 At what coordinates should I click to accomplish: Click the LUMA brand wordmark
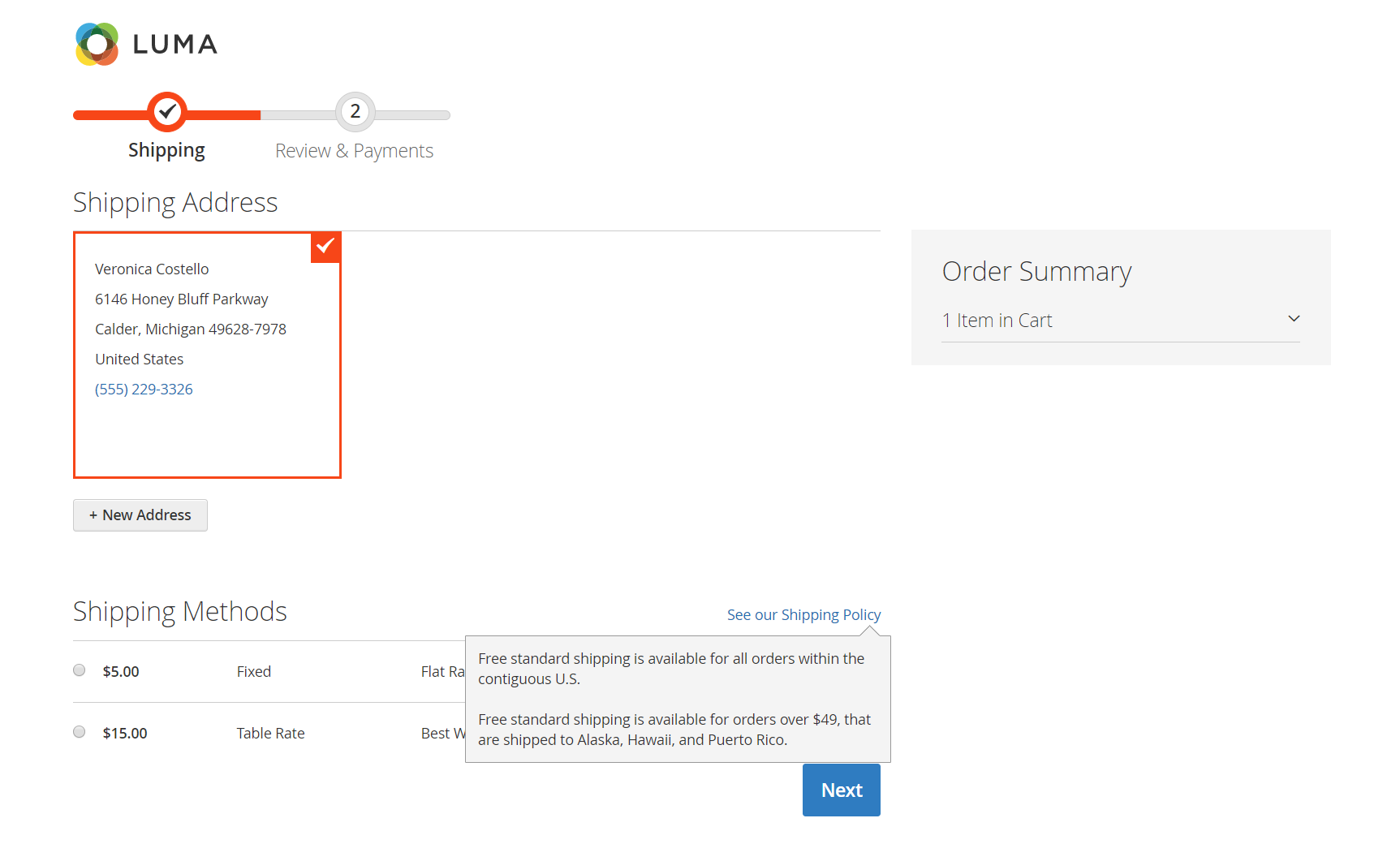coord(175,44)
